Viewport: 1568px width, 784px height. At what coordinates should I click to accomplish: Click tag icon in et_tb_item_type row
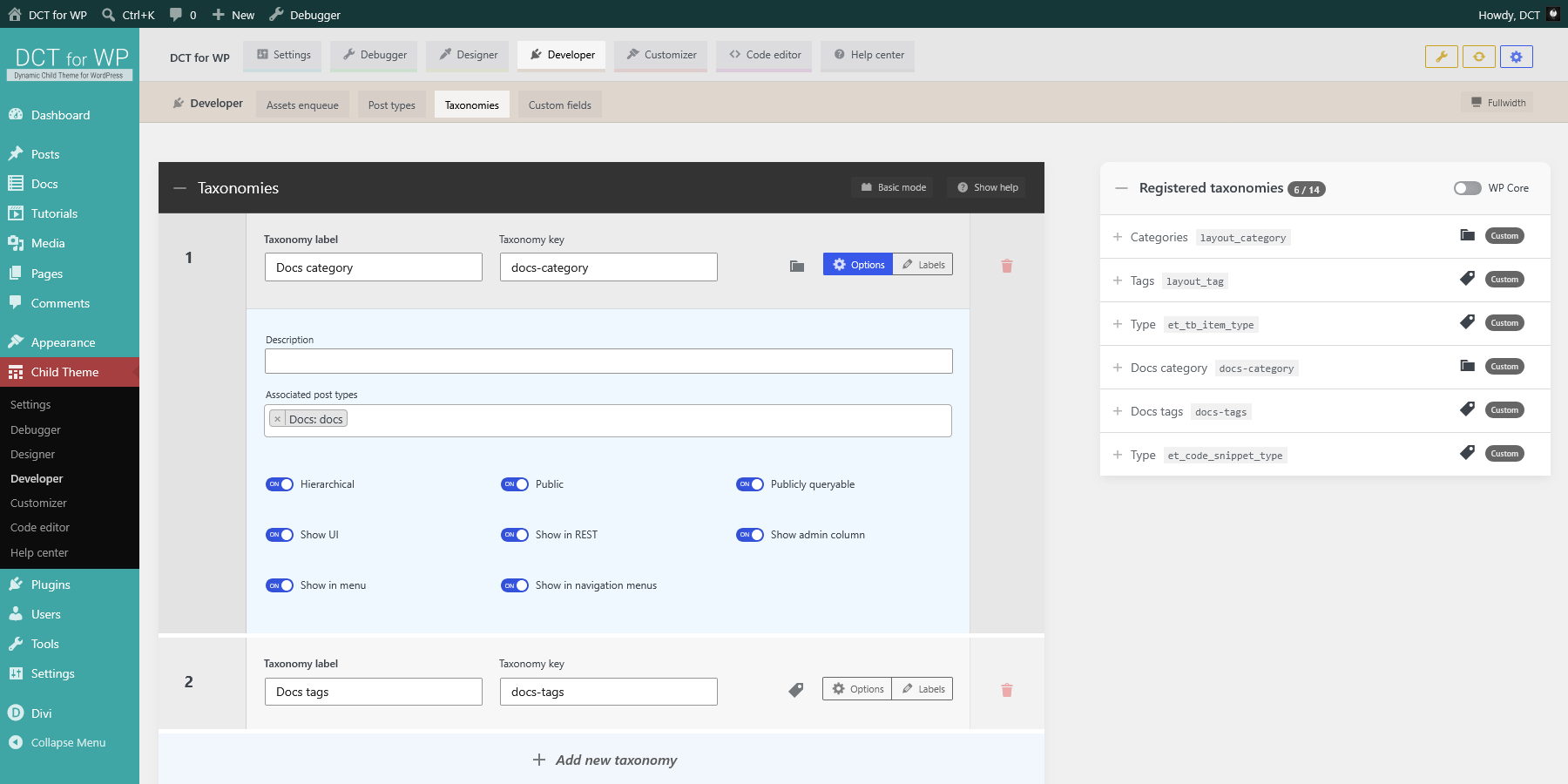point(1468,322)
